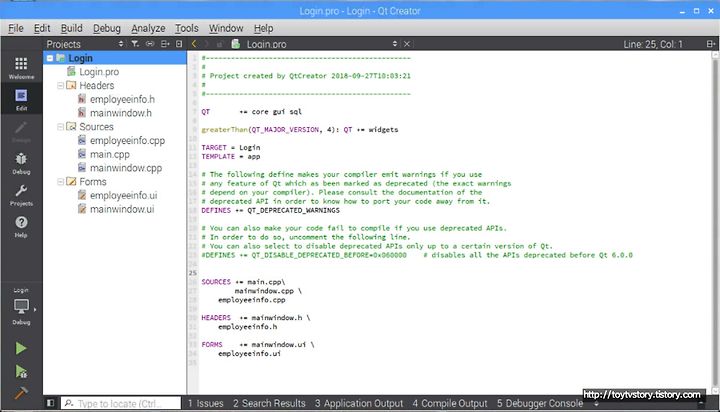
Task: Click the Line 25, Col 1 indicator
Action: pyautogui.click(x=652, y=44)
